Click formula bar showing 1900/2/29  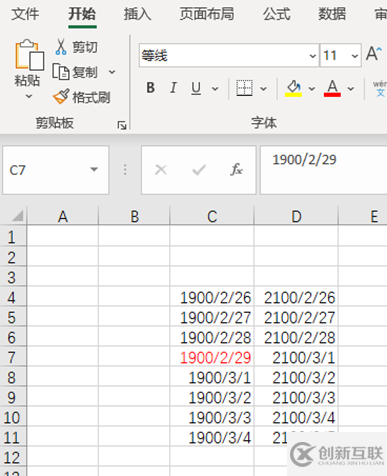pos(323,170)
